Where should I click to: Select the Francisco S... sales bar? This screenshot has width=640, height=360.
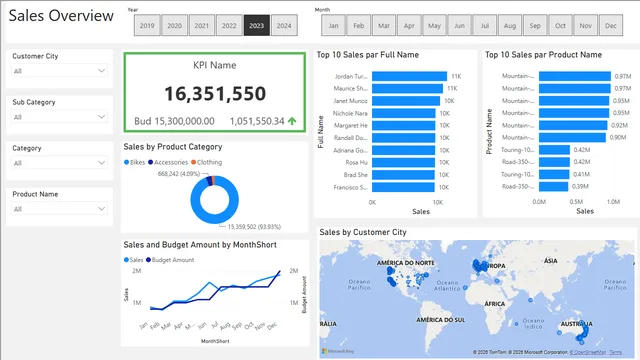[403, 187]
